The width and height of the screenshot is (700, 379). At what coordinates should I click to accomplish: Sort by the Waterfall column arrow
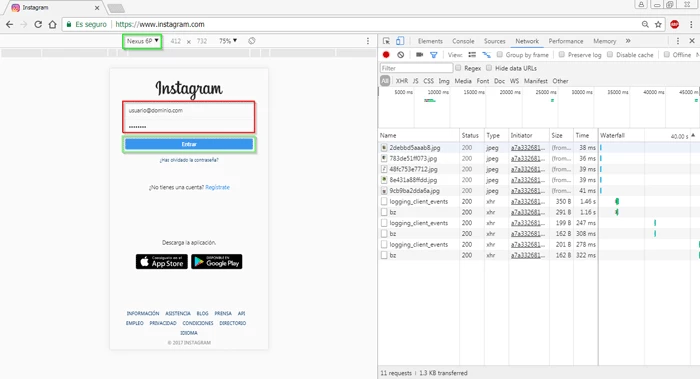click(x=693, y=135)
